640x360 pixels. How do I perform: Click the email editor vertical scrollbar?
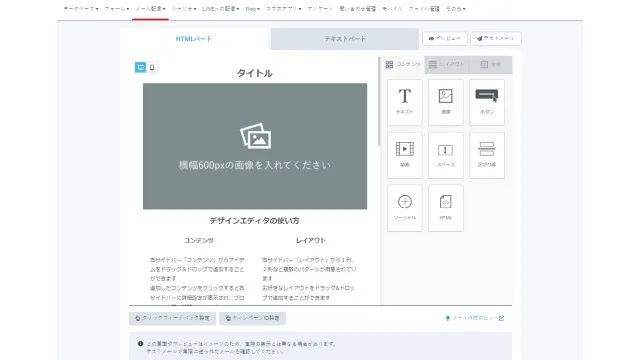point(379,101)
